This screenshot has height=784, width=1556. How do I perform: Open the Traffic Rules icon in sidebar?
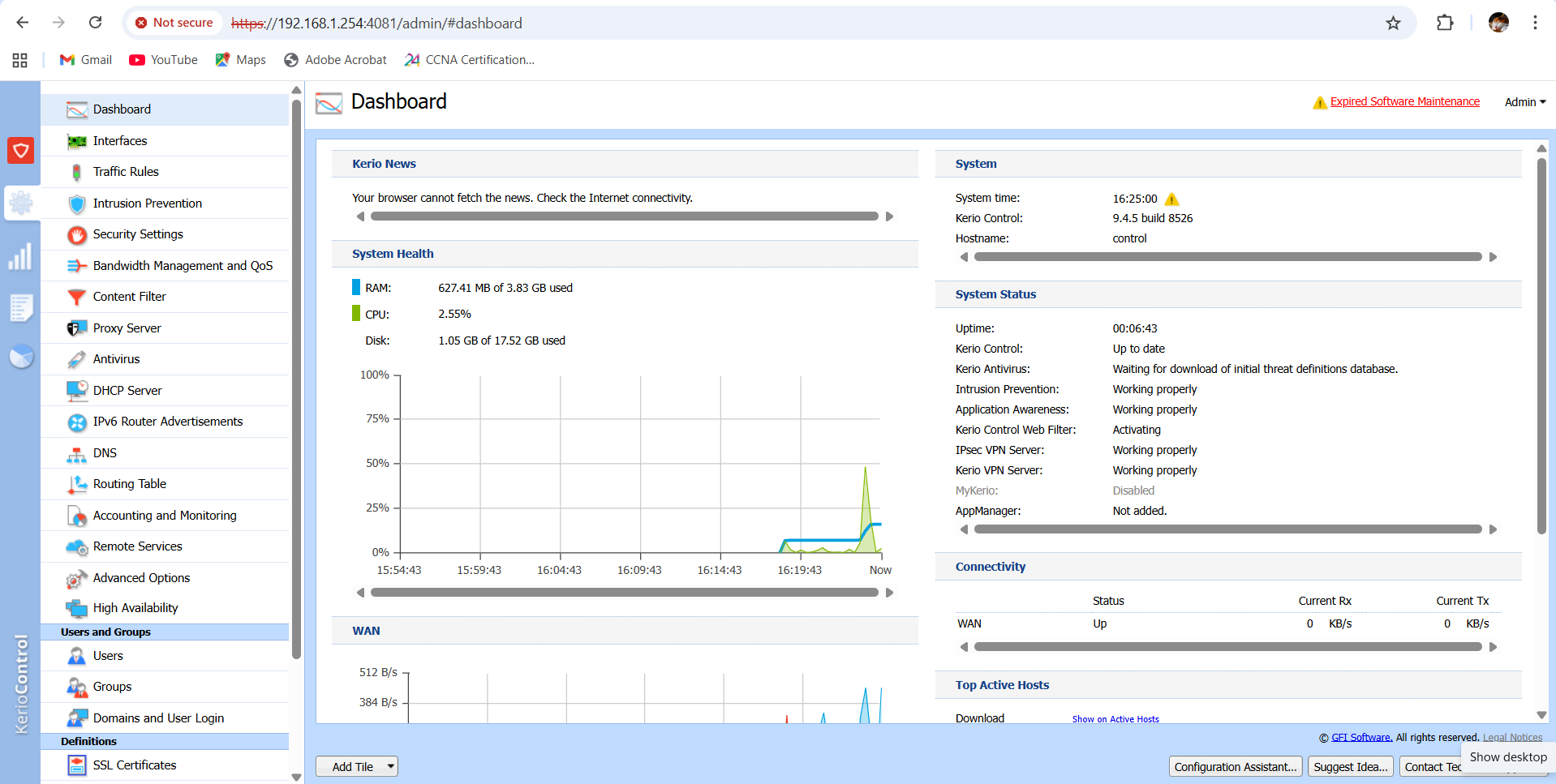(x=76, y=172)
